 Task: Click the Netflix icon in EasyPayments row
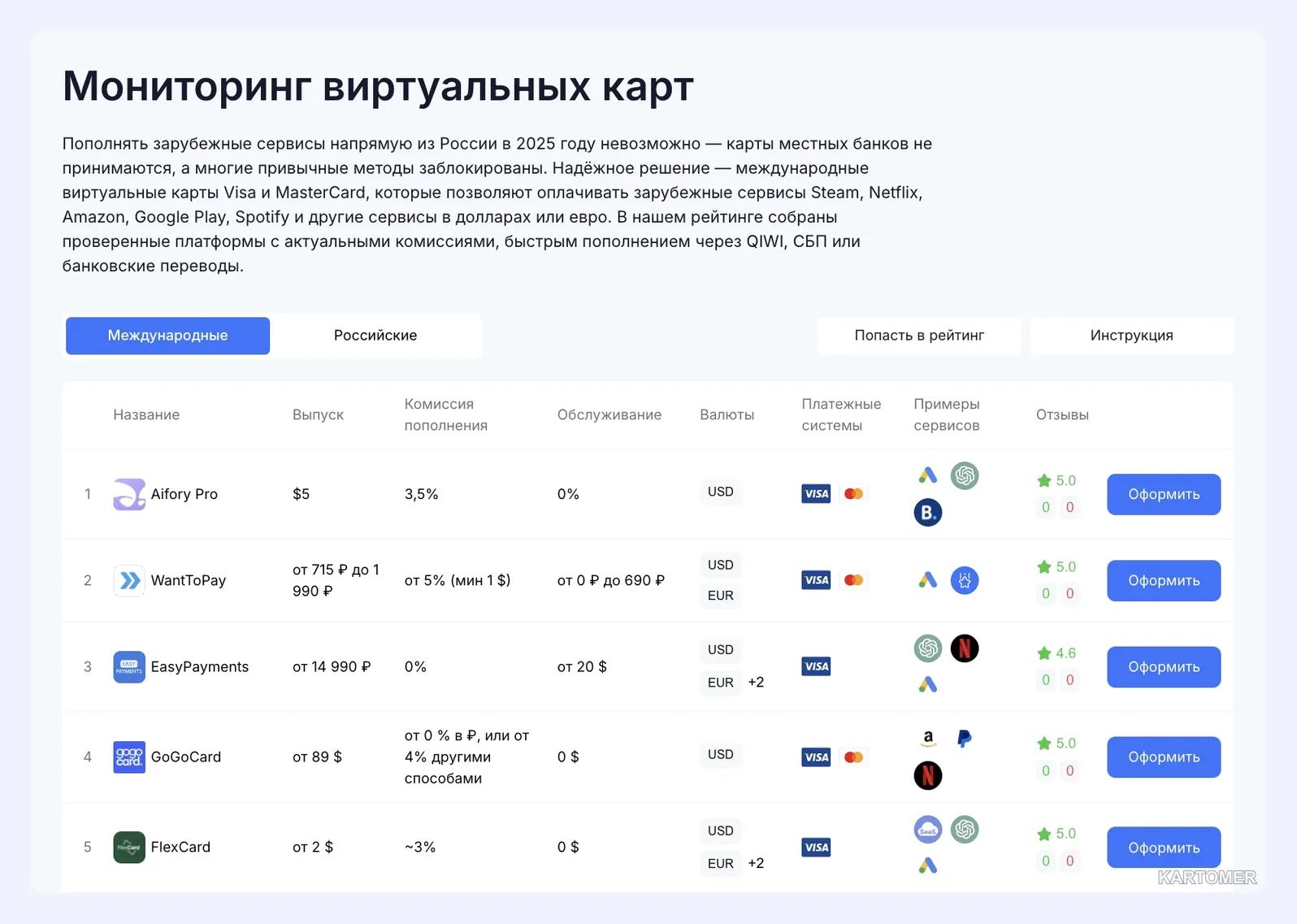(x=965, y=649)
